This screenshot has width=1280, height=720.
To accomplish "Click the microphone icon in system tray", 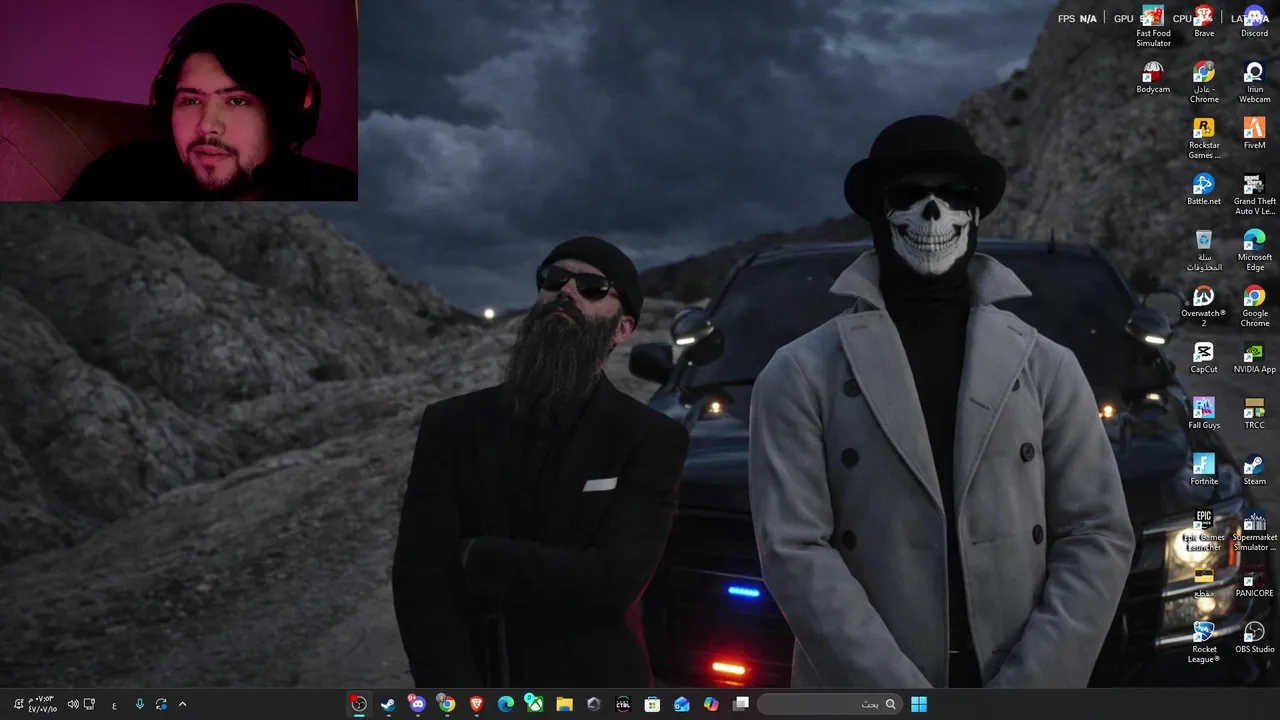I will pyautogui.click(x=139, y=704).
